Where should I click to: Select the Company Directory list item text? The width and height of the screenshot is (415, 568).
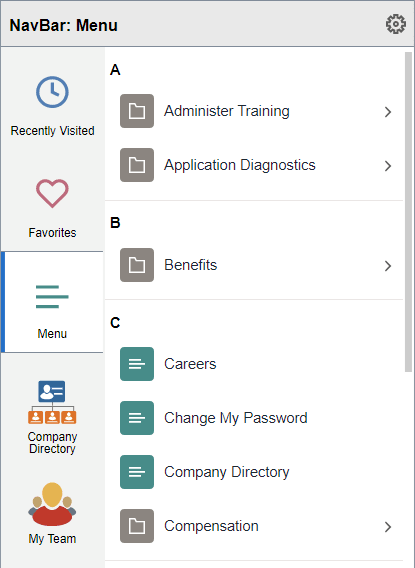point(227,472)
